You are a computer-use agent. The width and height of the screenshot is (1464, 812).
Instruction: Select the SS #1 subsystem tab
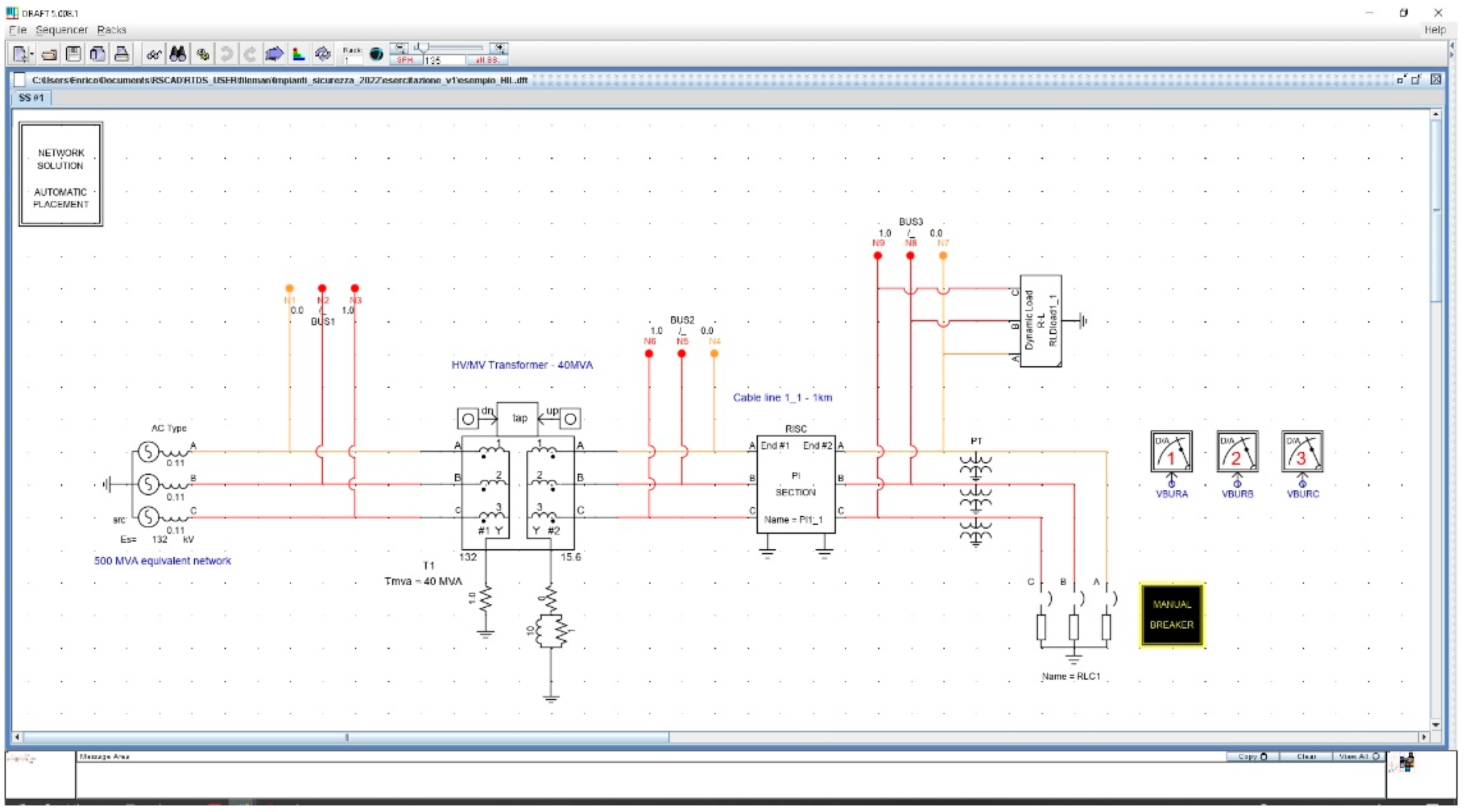tap(31, 98)
